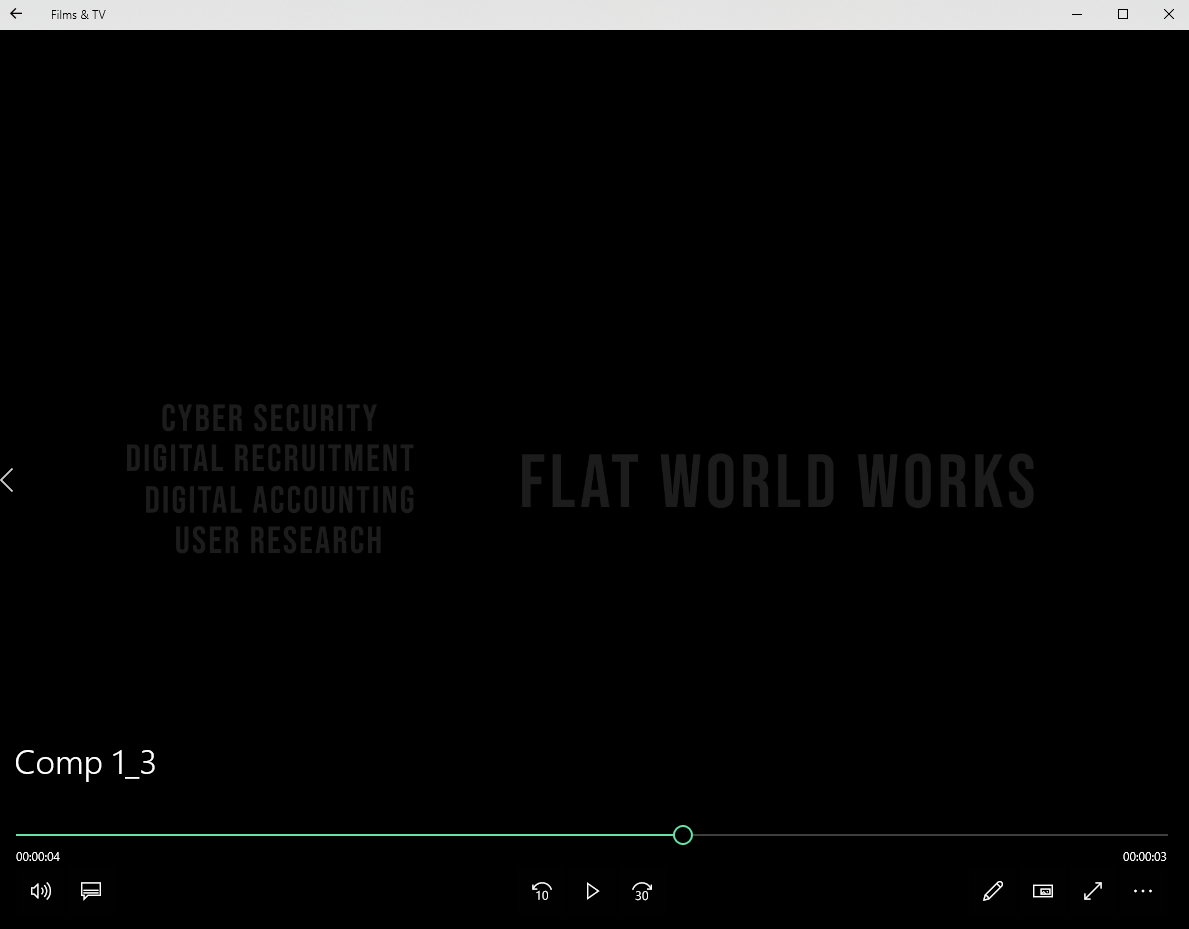The height and width of the screenshot is (929, 1189).
Task: Play the video
Action: click(x=592, y=891)
